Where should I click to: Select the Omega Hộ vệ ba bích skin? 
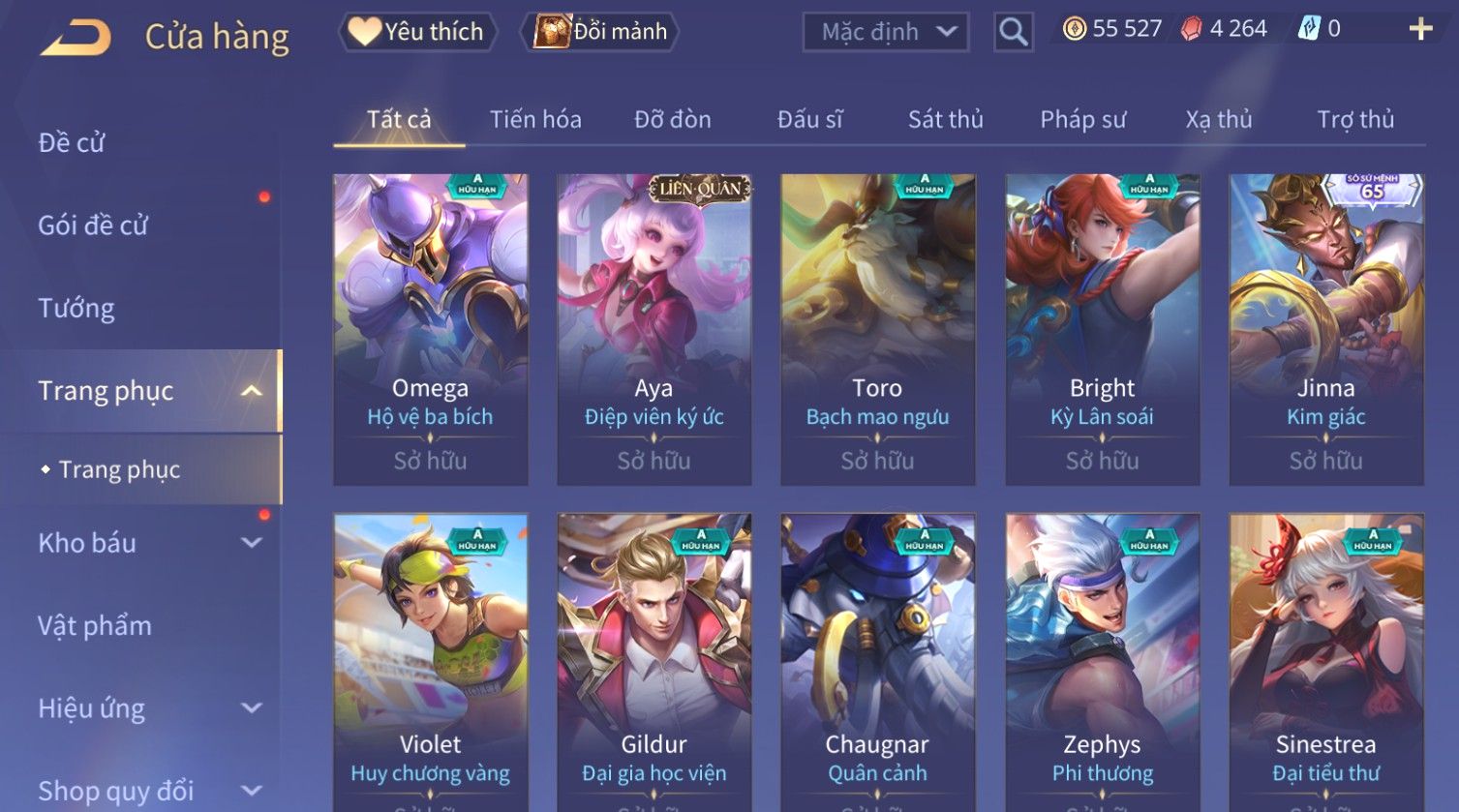[x=431, y=329]
